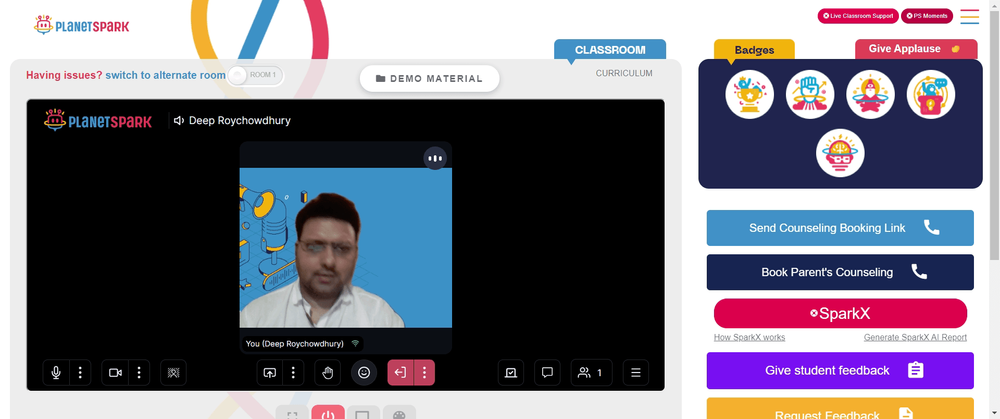Open the chat panel icon
1000x419 pixels.
tap(547, 372)
